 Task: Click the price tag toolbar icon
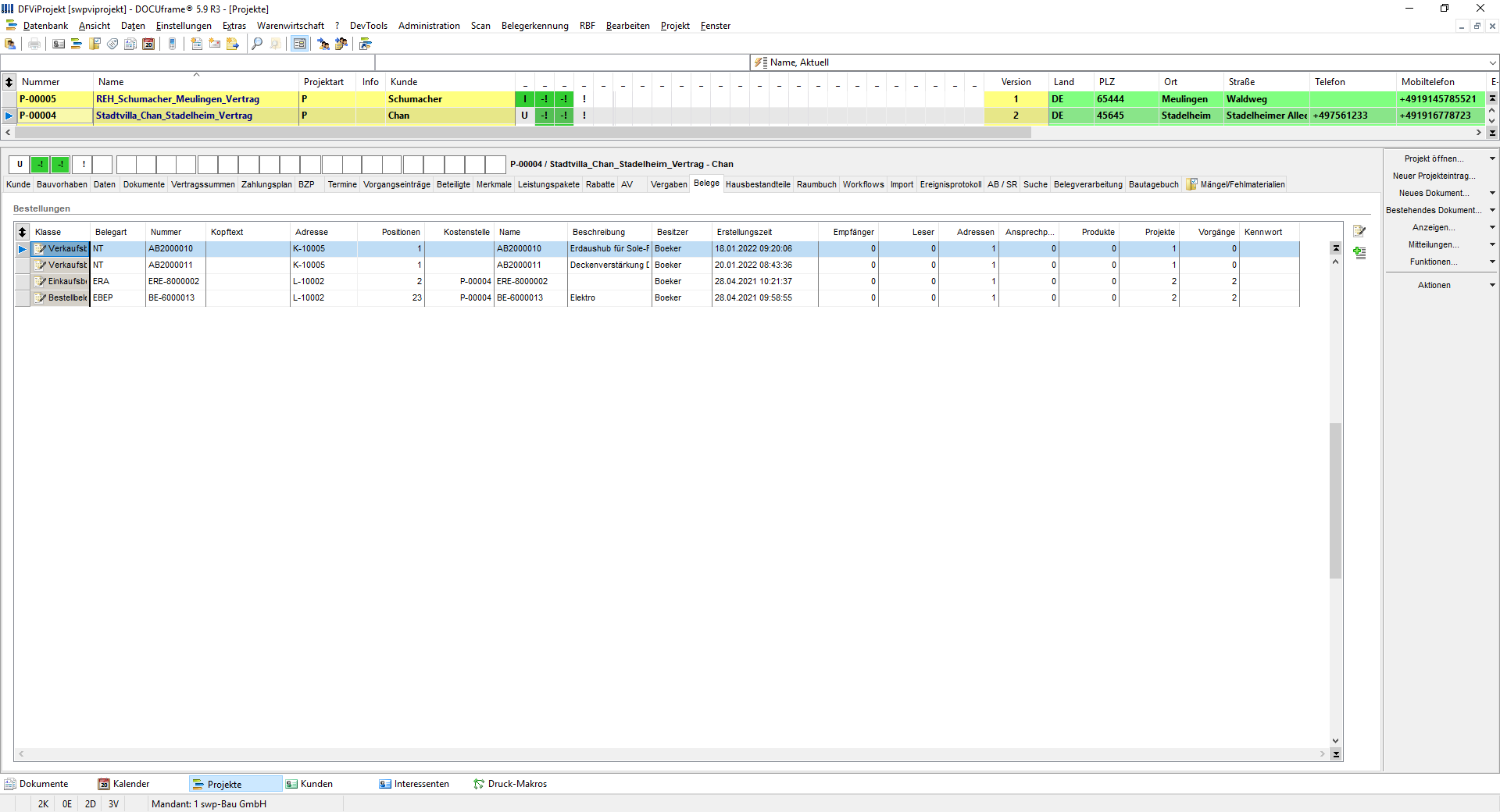(x=112, y=44)
